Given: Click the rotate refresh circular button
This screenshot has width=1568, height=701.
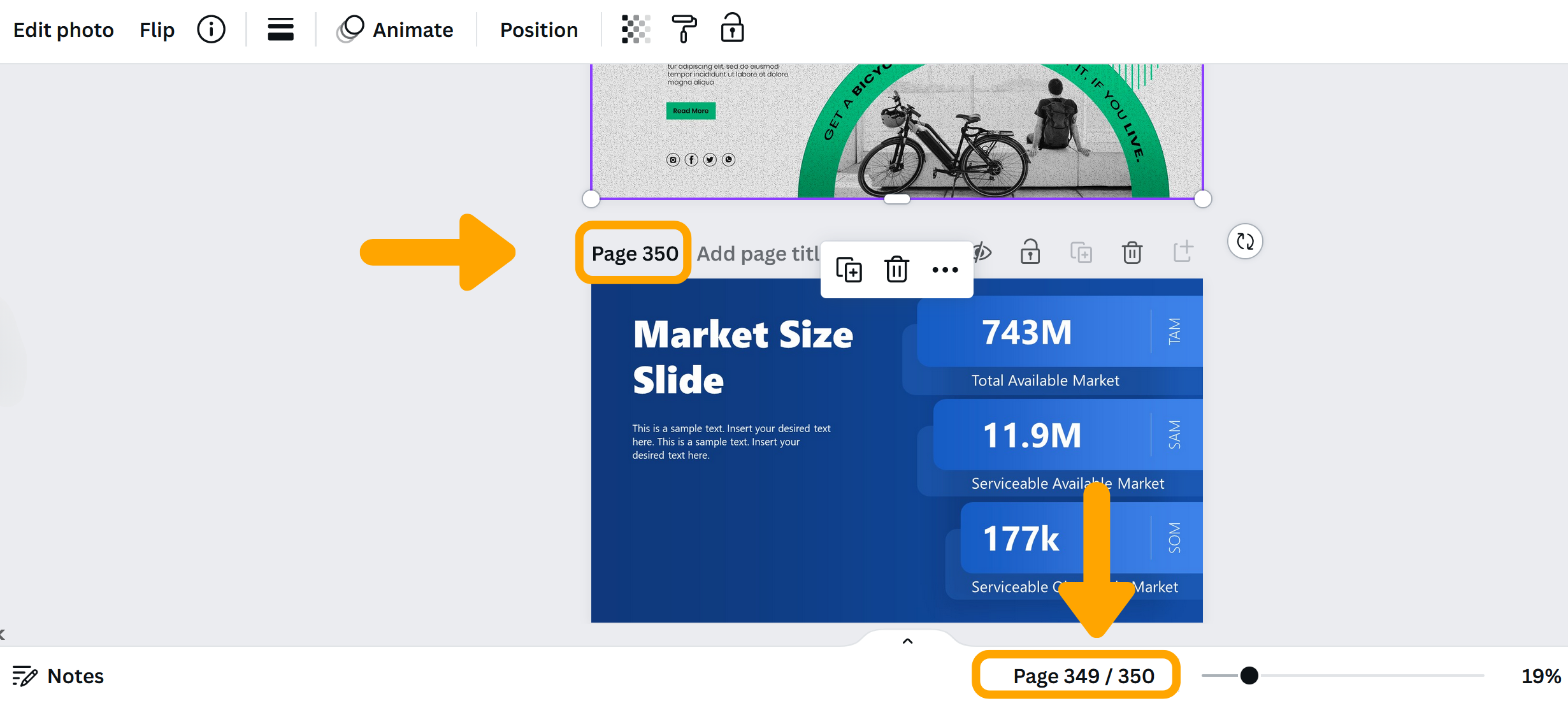Looking at the screenshot, I should (1245, 242).
